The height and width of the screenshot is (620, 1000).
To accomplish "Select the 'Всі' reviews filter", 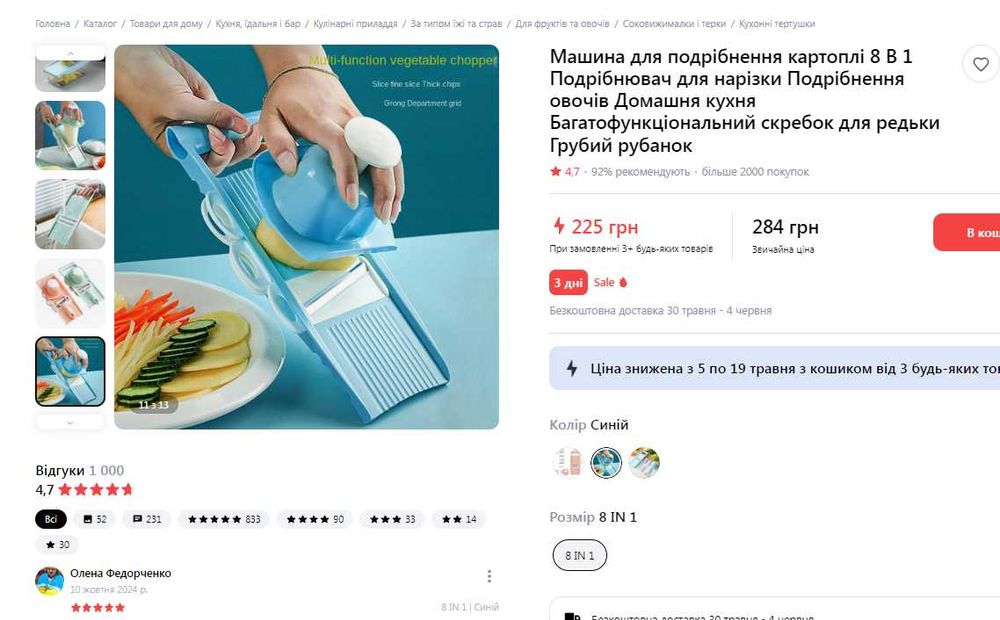I will [x=51, y=519].
